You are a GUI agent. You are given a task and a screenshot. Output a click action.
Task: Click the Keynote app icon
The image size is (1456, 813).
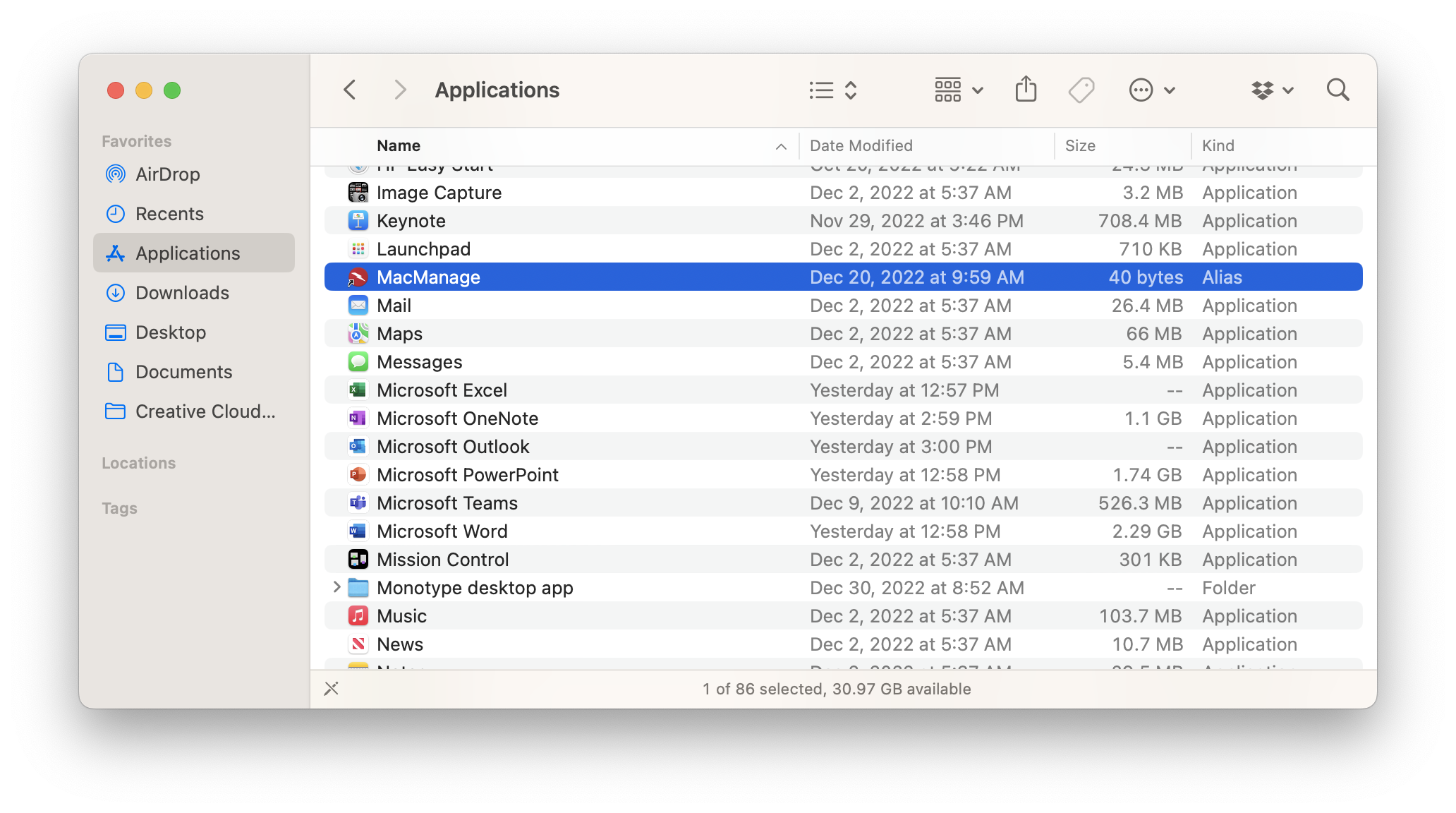click(358, 221)
